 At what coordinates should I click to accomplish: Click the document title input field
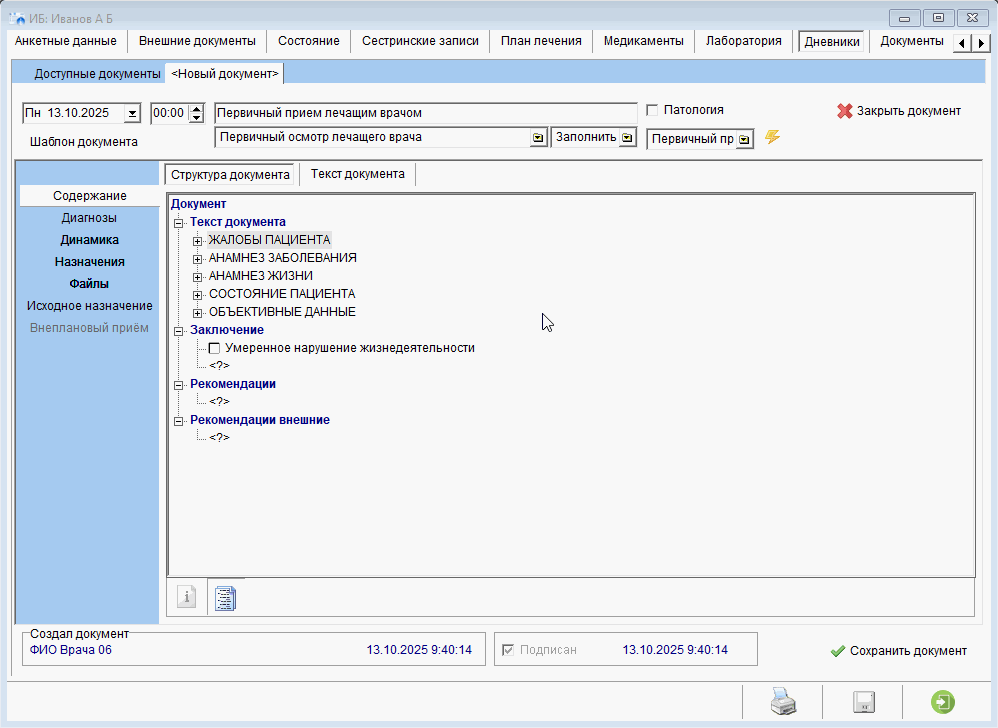[425, 113]
